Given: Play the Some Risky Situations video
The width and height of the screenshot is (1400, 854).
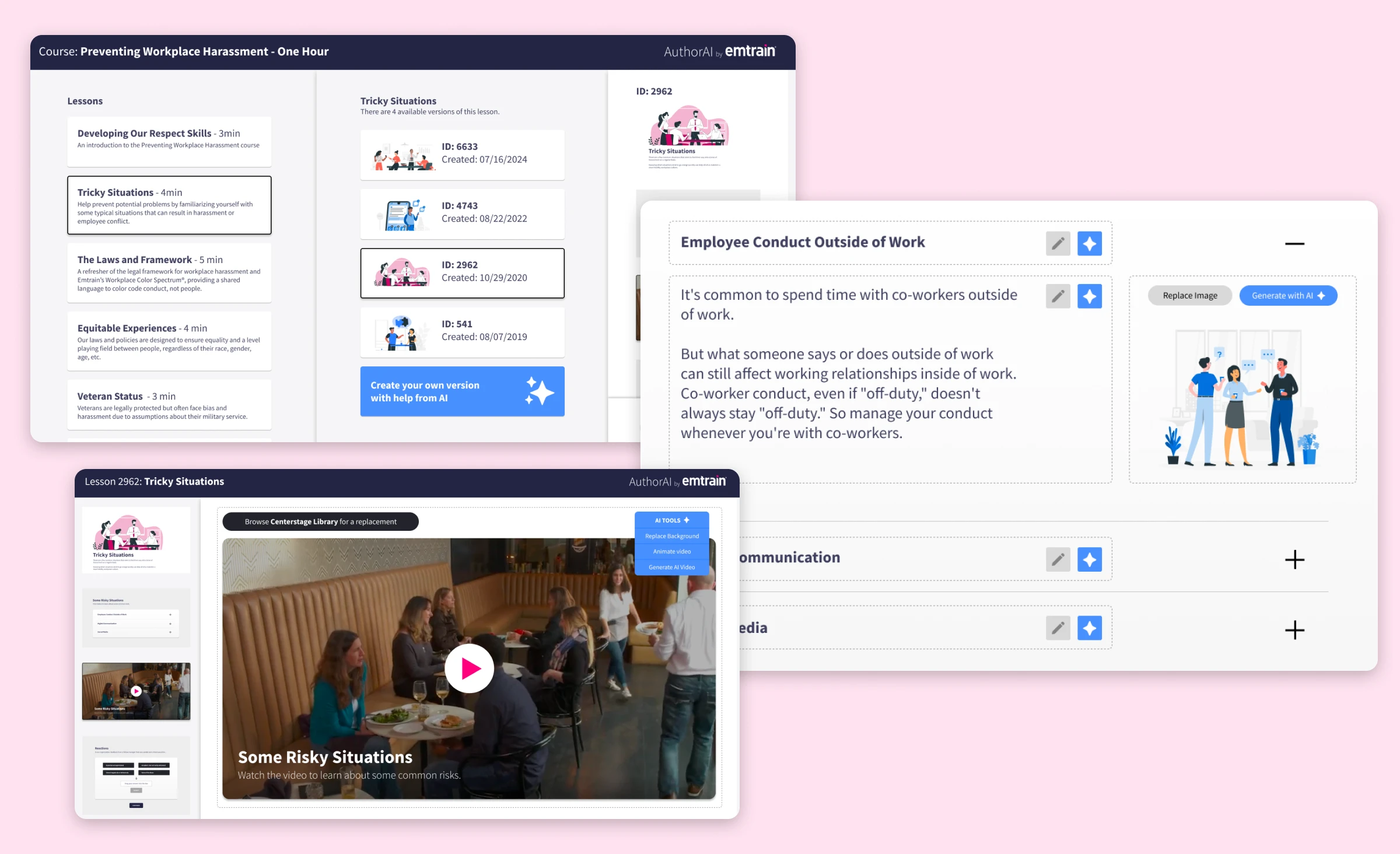Looking at the screenshot, I should [469, 668].
